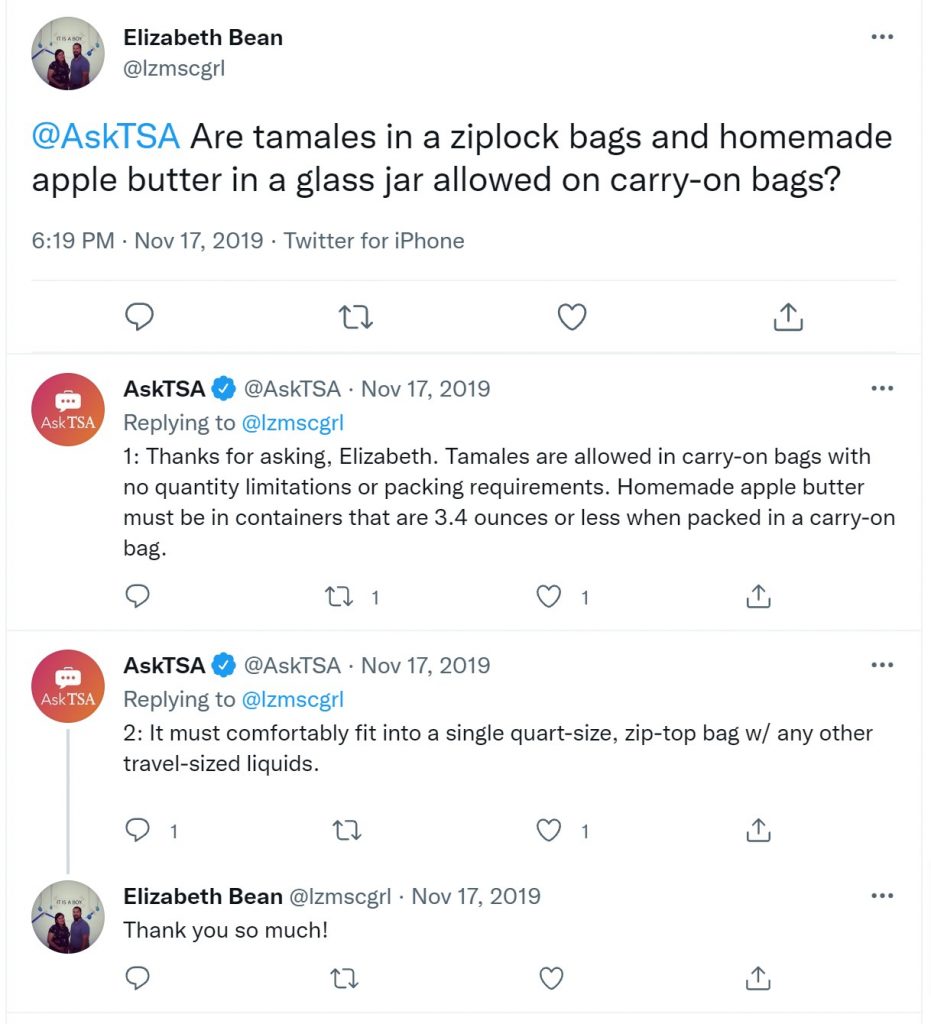Open @lzmscgrl link in first AskTSA reply
This screenshot has width=931, height=1024.
pyautogui.click(x=292, y=423)
